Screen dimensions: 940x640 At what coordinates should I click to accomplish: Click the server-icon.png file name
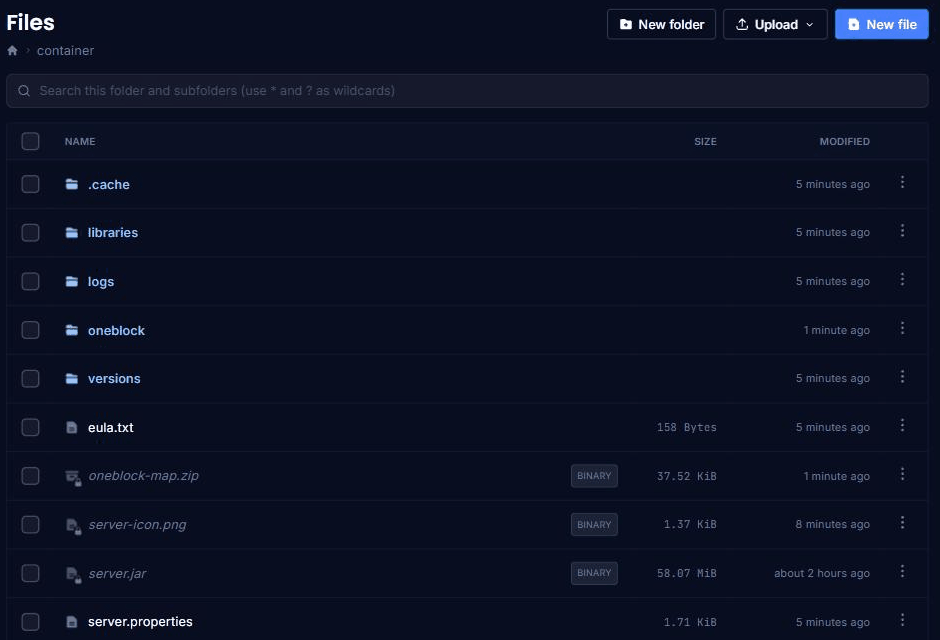click(137, 525)
